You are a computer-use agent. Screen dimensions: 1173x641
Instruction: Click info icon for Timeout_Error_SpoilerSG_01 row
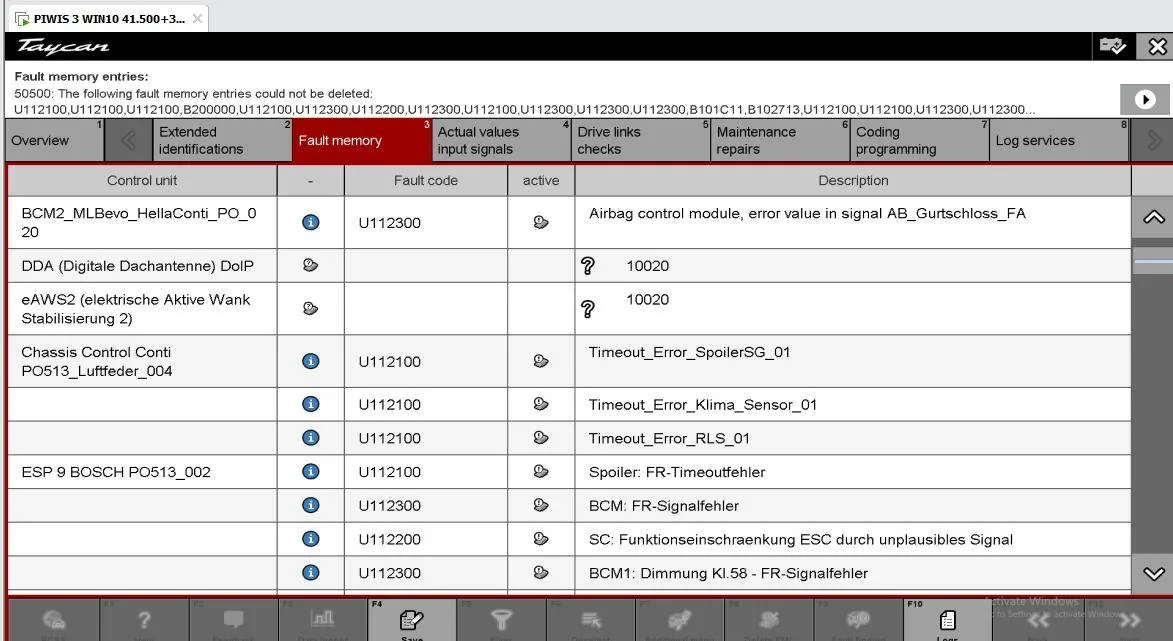(x=310, y=361)
